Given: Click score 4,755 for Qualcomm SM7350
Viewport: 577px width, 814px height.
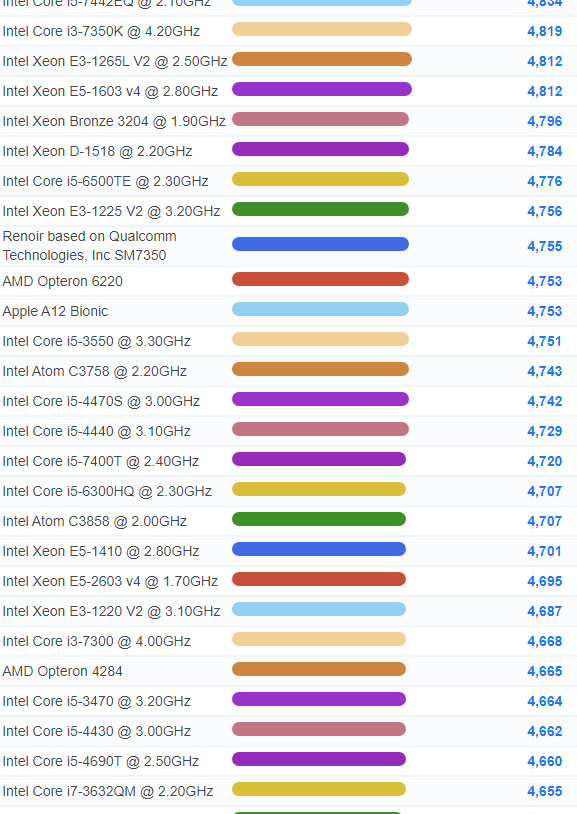Looking at the screenshot, I should 545,246.
